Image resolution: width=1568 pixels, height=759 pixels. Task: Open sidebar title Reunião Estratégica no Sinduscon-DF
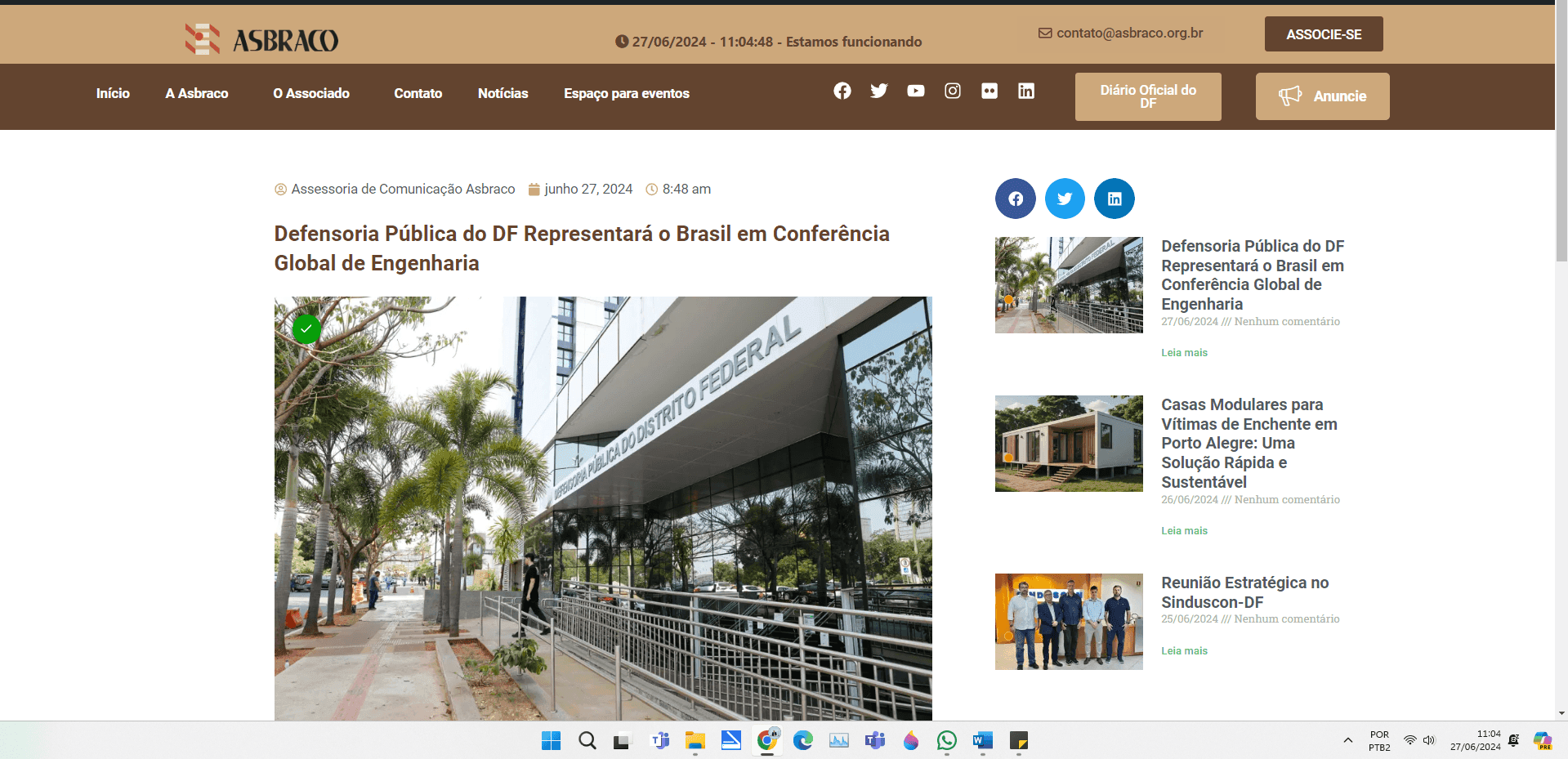point(1245,592)
